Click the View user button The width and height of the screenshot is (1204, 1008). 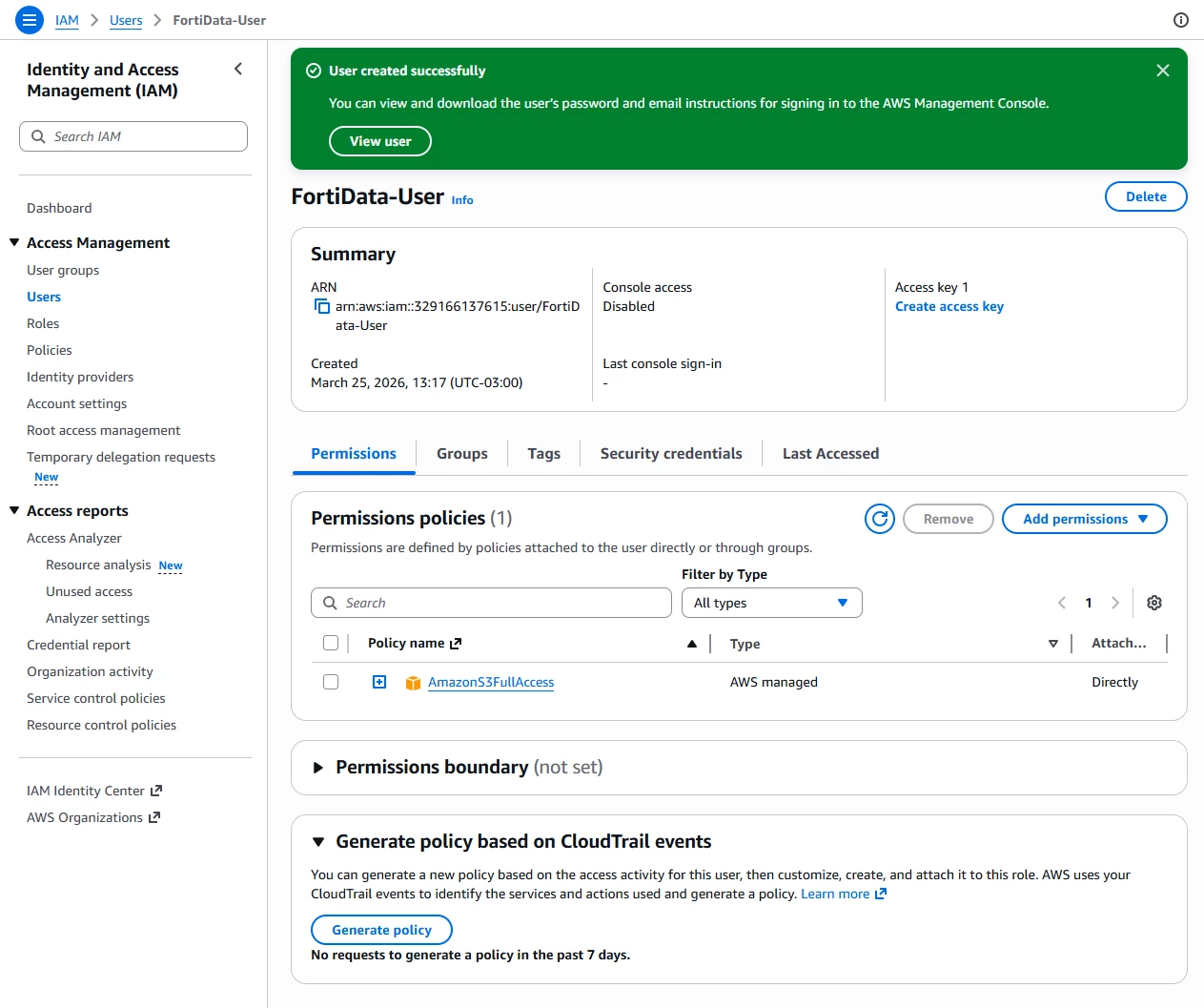point(380,141)
